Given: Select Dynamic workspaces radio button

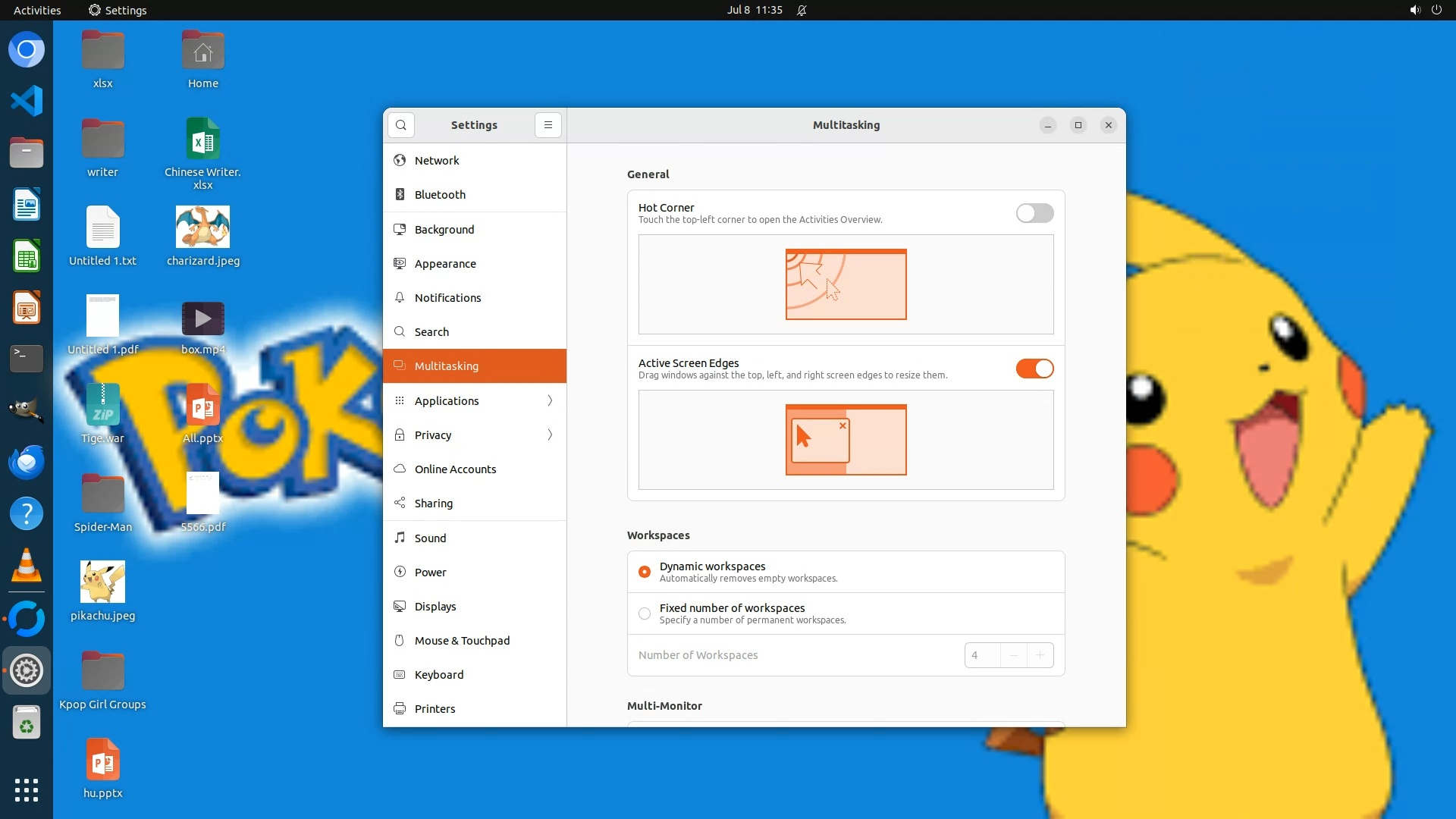Looking at the screenshot, I should tap(645, 572).
